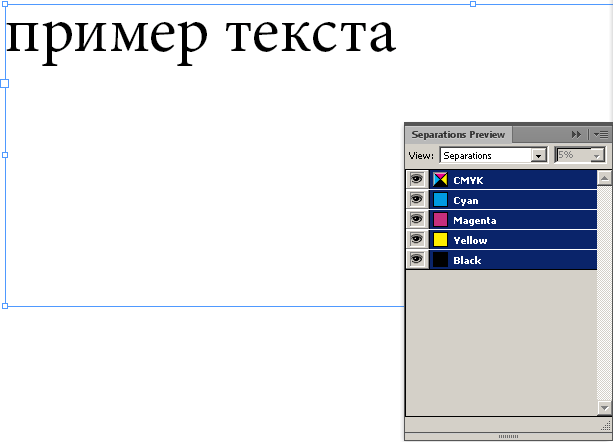Click the Cyan color swatch
This screenshot has height=442, width=613.
[x=440, y=200]
